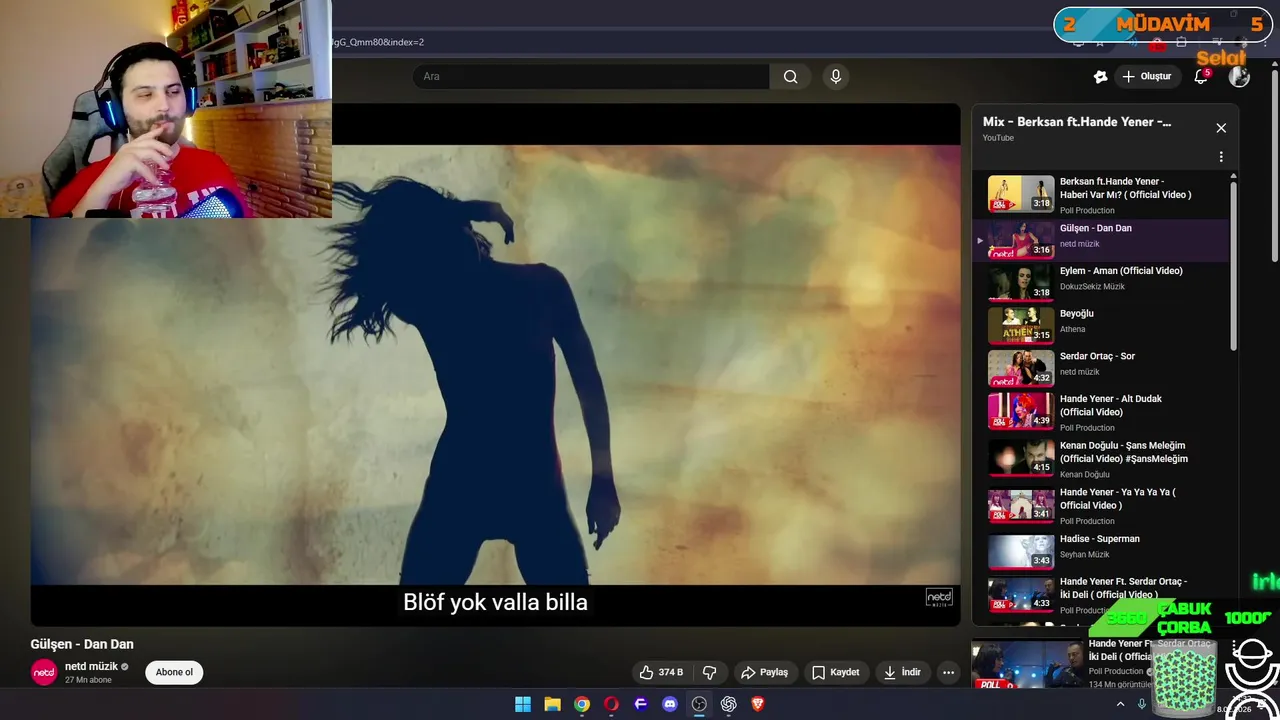Dislike the video with thumbs-down
Image resolution: width=1280 pixels, height=720 pixels.
click(709, 672)
